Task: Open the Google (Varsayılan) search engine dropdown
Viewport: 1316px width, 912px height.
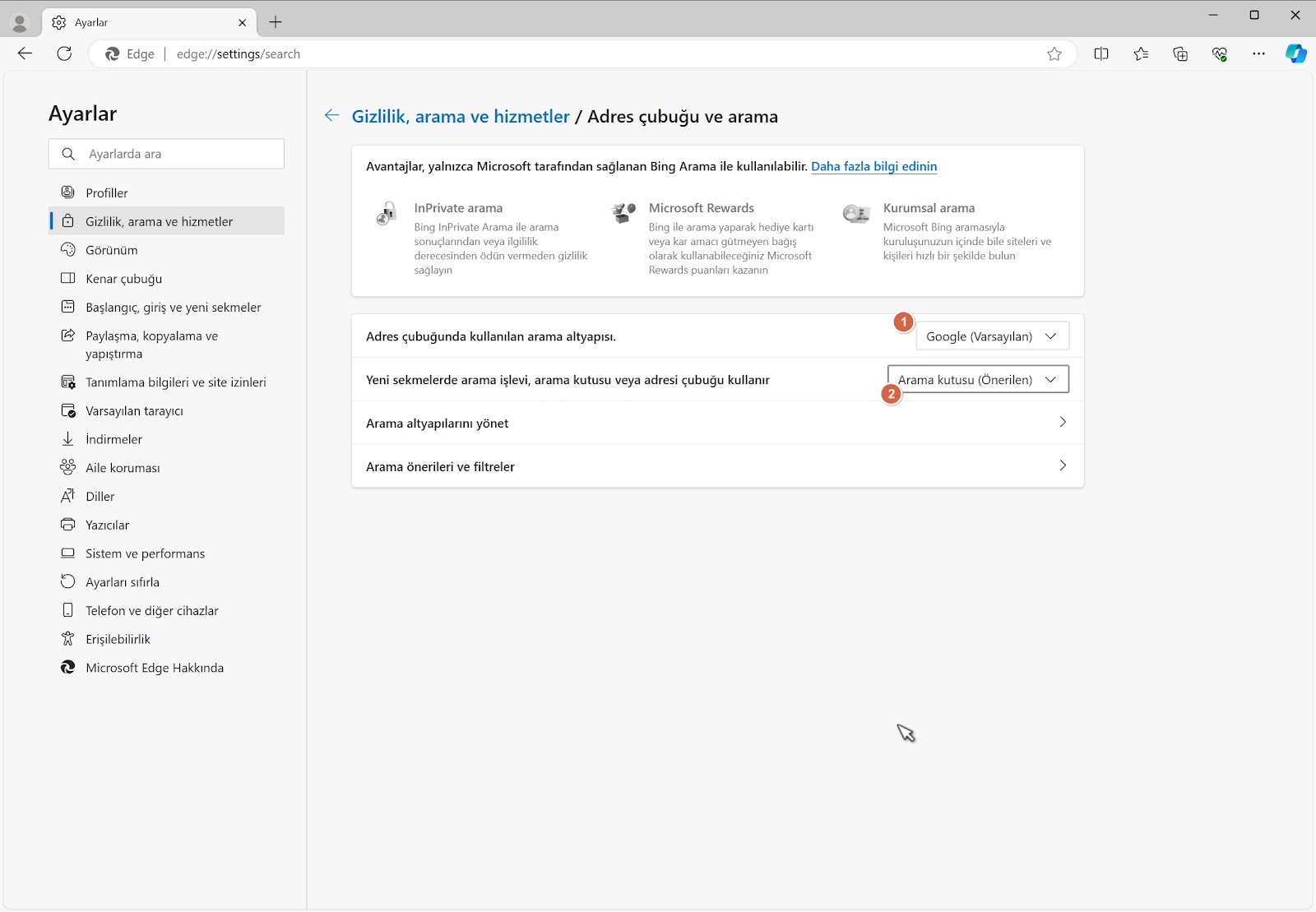Action: (x=992, y=336)
